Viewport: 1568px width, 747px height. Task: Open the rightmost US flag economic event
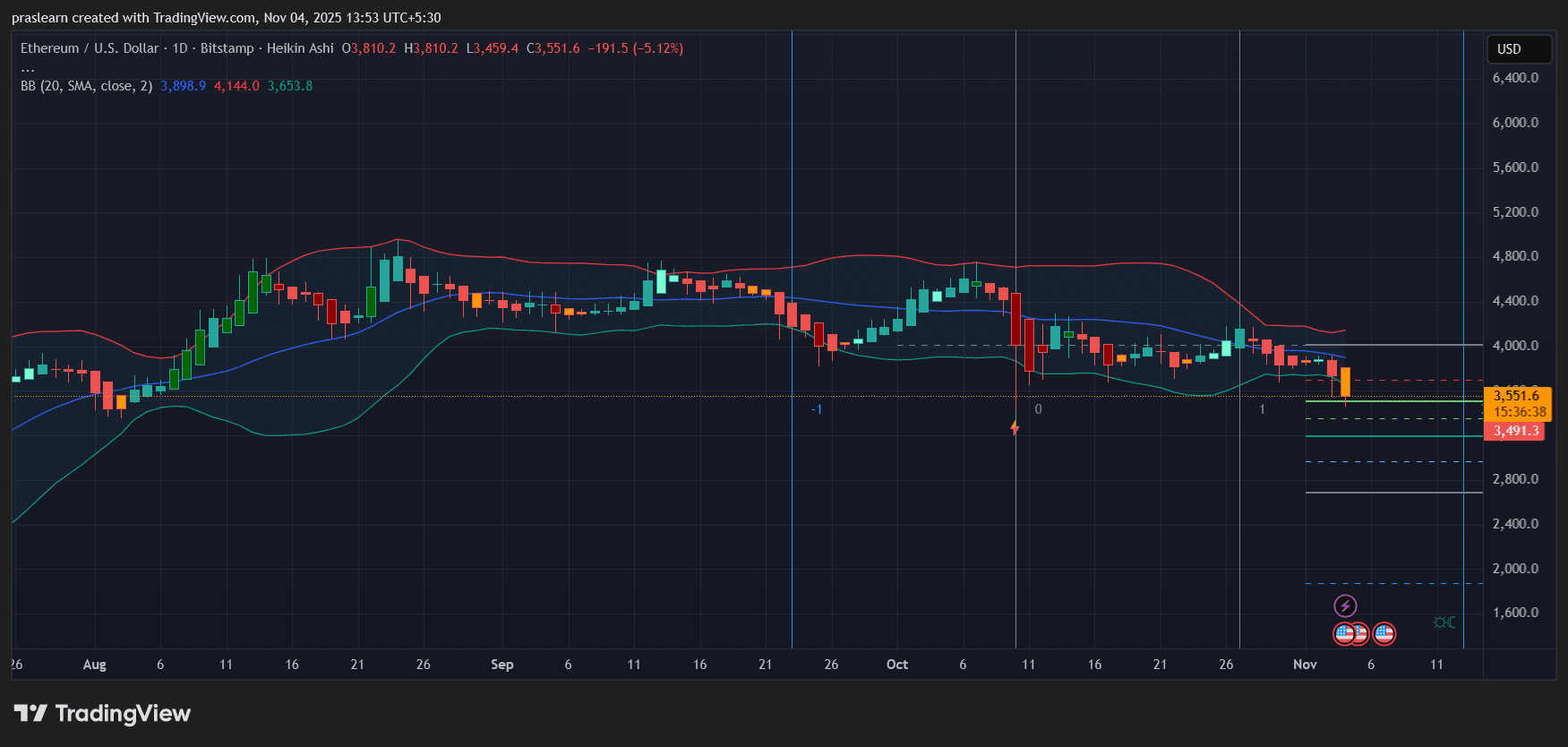[1384, 634]
